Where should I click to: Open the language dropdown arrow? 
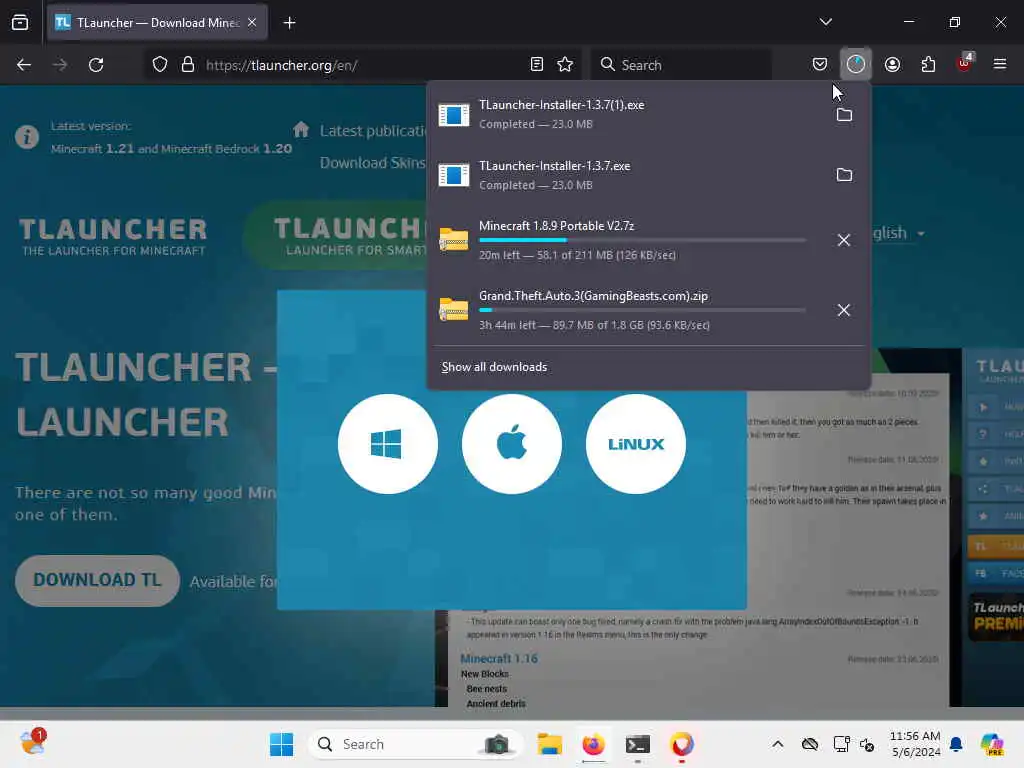tap(921, 234)
